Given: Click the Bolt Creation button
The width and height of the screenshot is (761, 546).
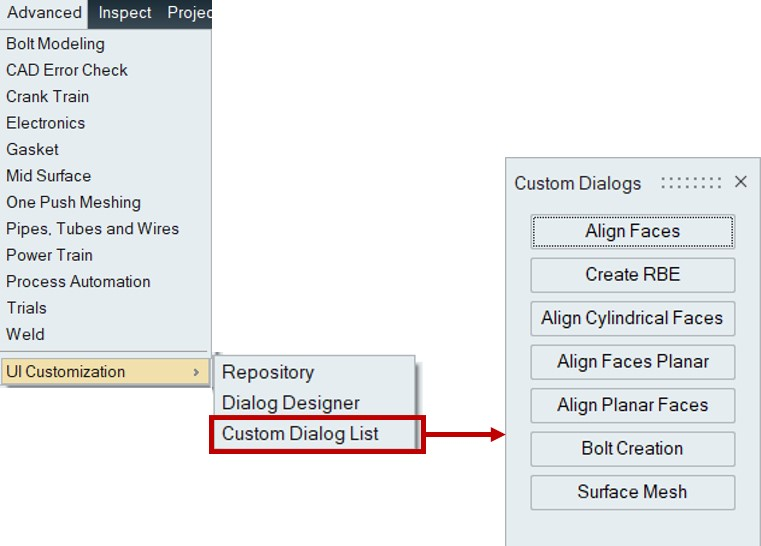Looking at the screenshot, I should point(632,449).
